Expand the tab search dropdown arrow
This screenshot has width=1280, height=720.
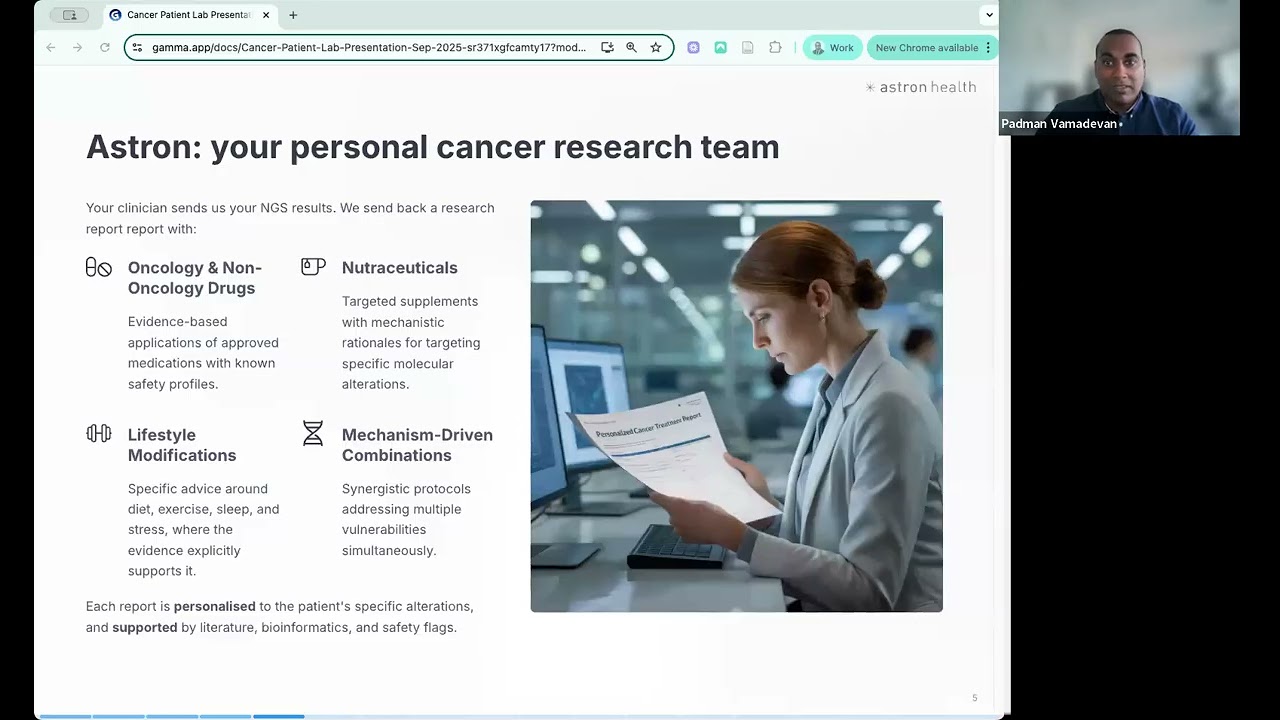pos(989,14)
